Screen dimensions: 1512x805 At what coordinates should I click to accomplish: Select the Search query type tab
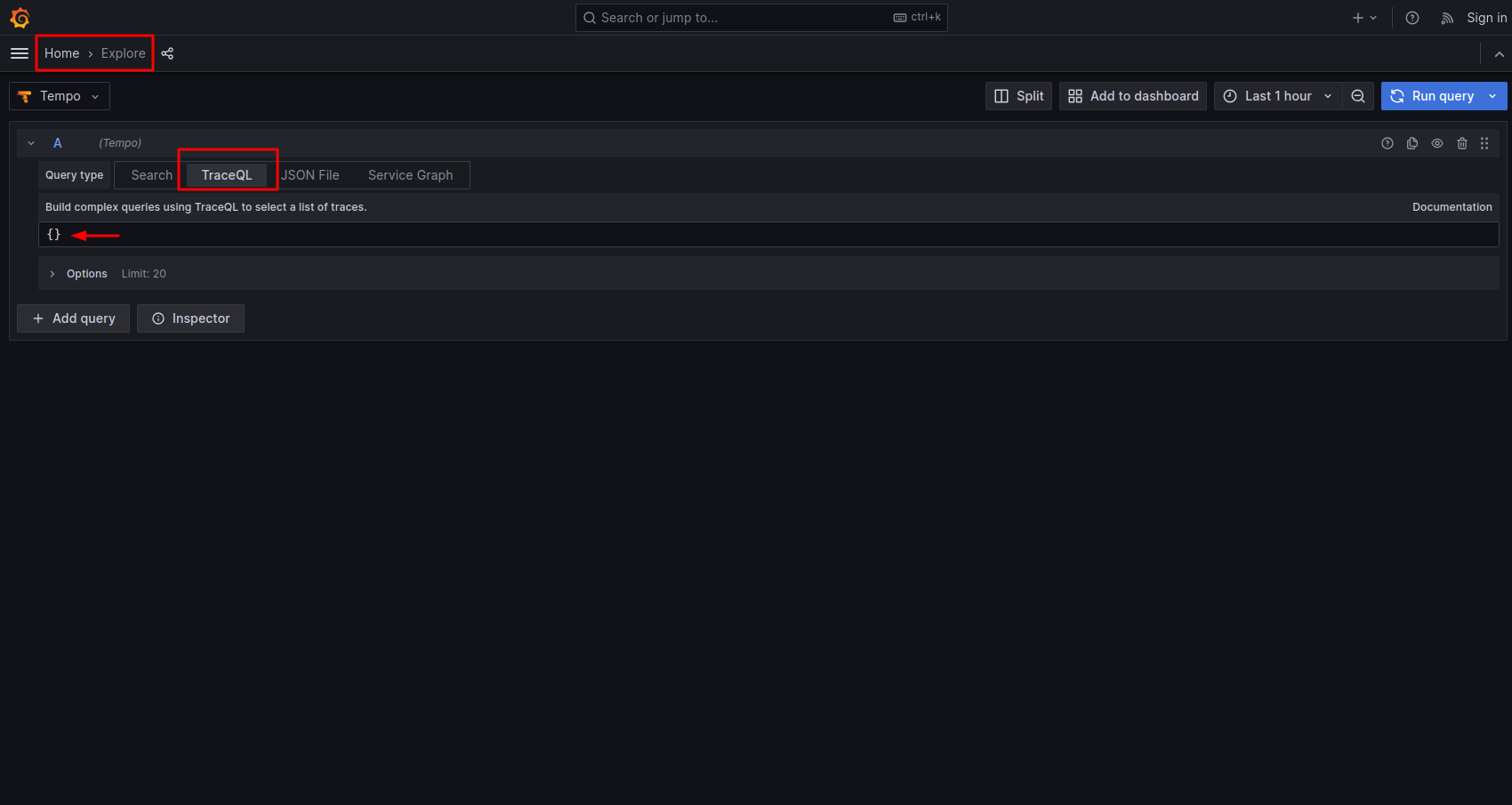(x=151, y=175)
